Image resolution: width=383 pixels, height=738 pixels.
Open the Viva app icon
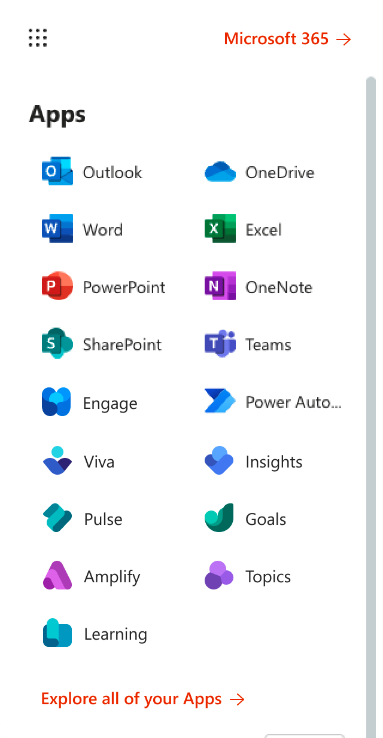click(57, 461)
